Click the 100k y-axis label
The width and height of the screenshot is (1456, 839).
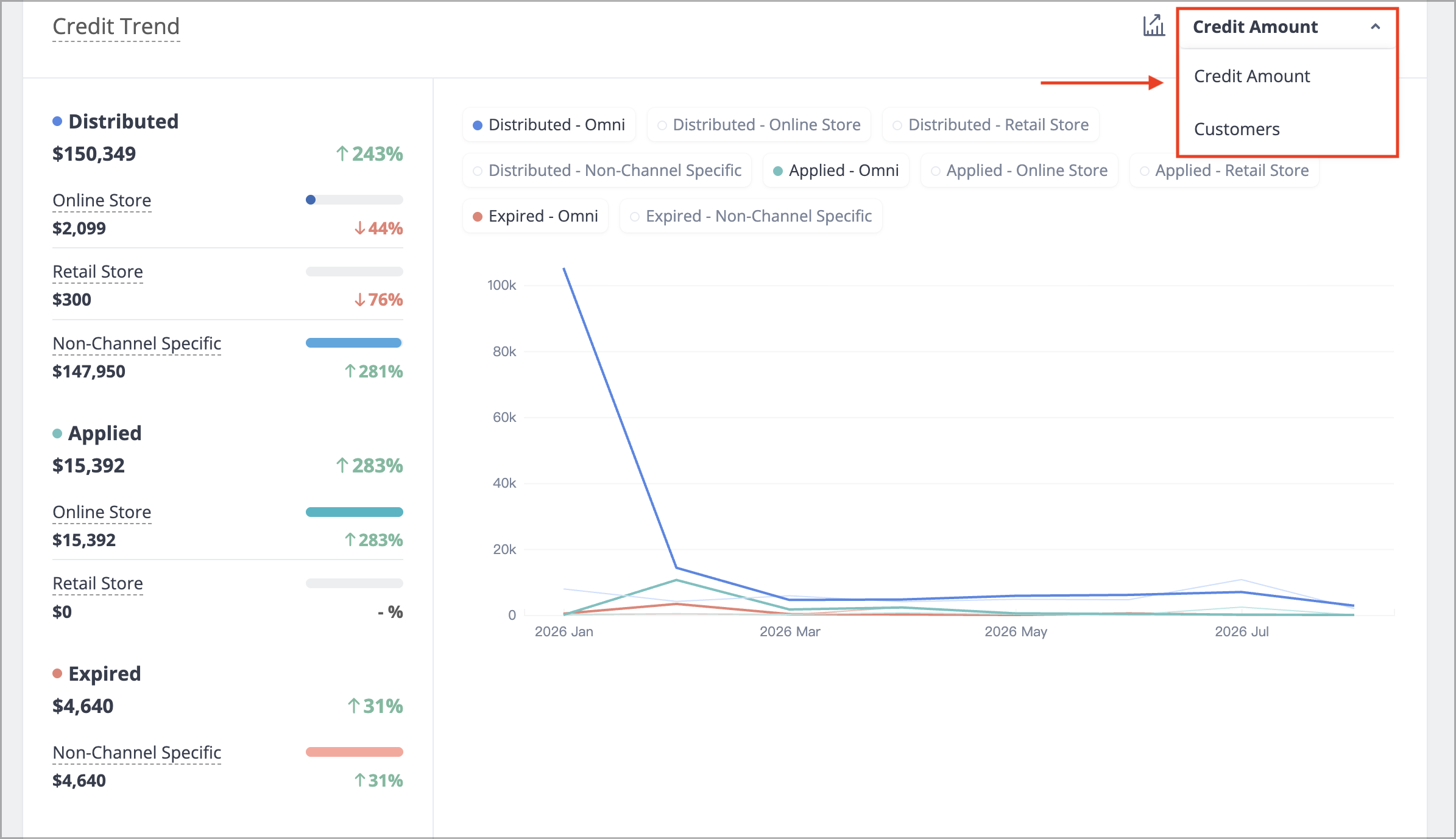pyautogui.click(x=501, y=285)
